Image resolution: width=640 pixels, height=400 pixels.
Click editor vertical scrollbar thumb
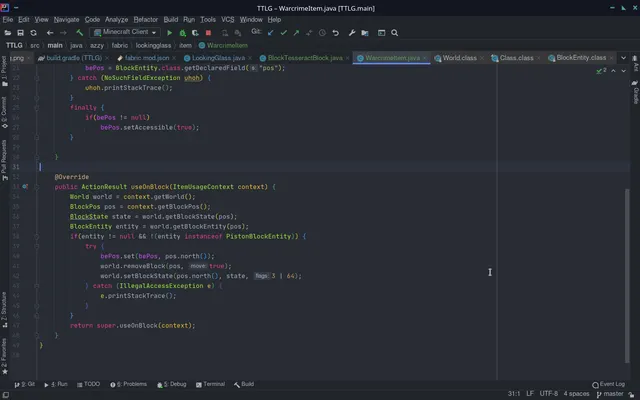click(627, 276)
